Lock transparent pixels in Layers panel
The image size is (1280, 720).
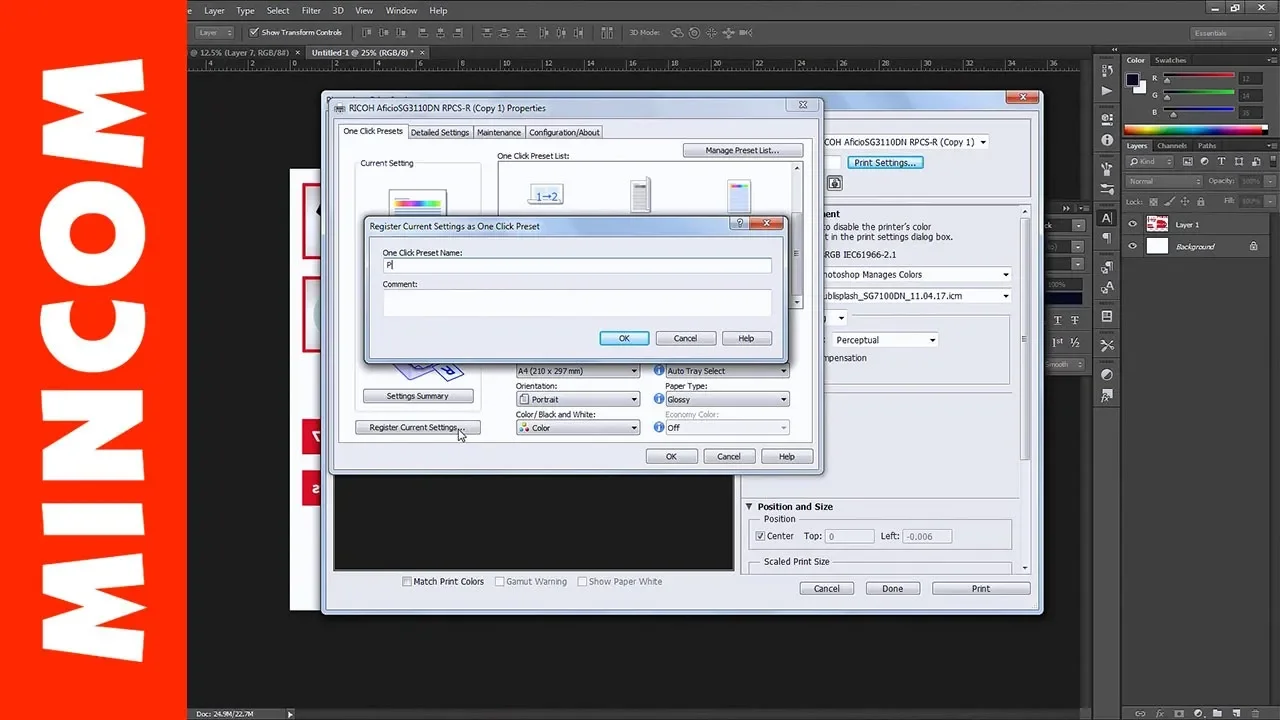click(1154, 200)
